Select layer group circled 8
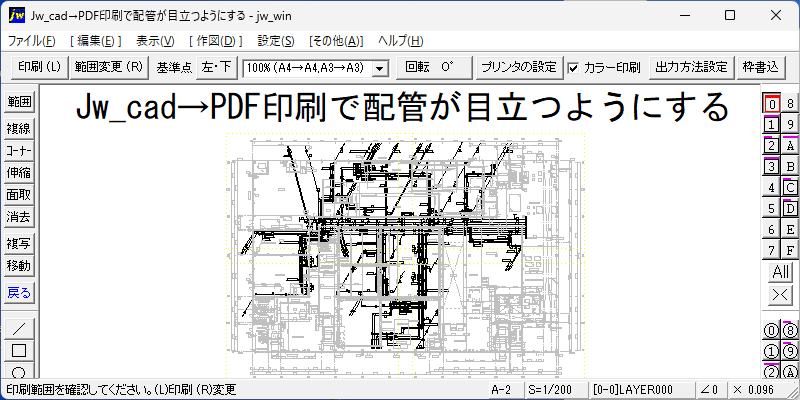Screen dimensions: 800x400 pos(790,331)
